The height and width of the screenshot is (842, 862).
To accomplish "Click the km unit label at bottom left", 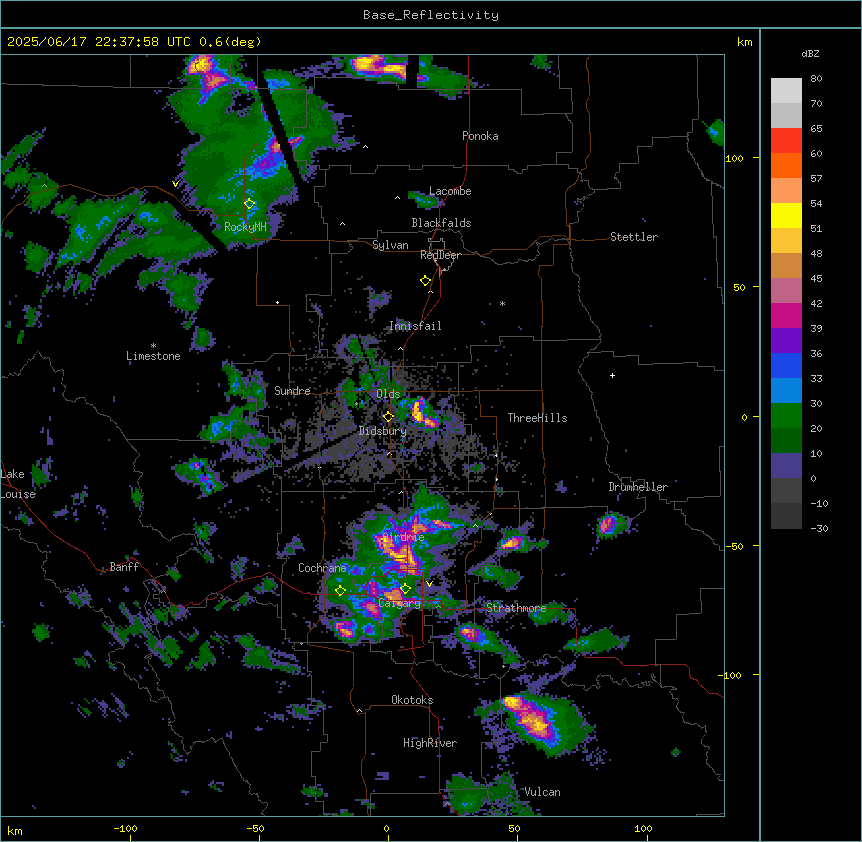I will [x=15, y=831].
